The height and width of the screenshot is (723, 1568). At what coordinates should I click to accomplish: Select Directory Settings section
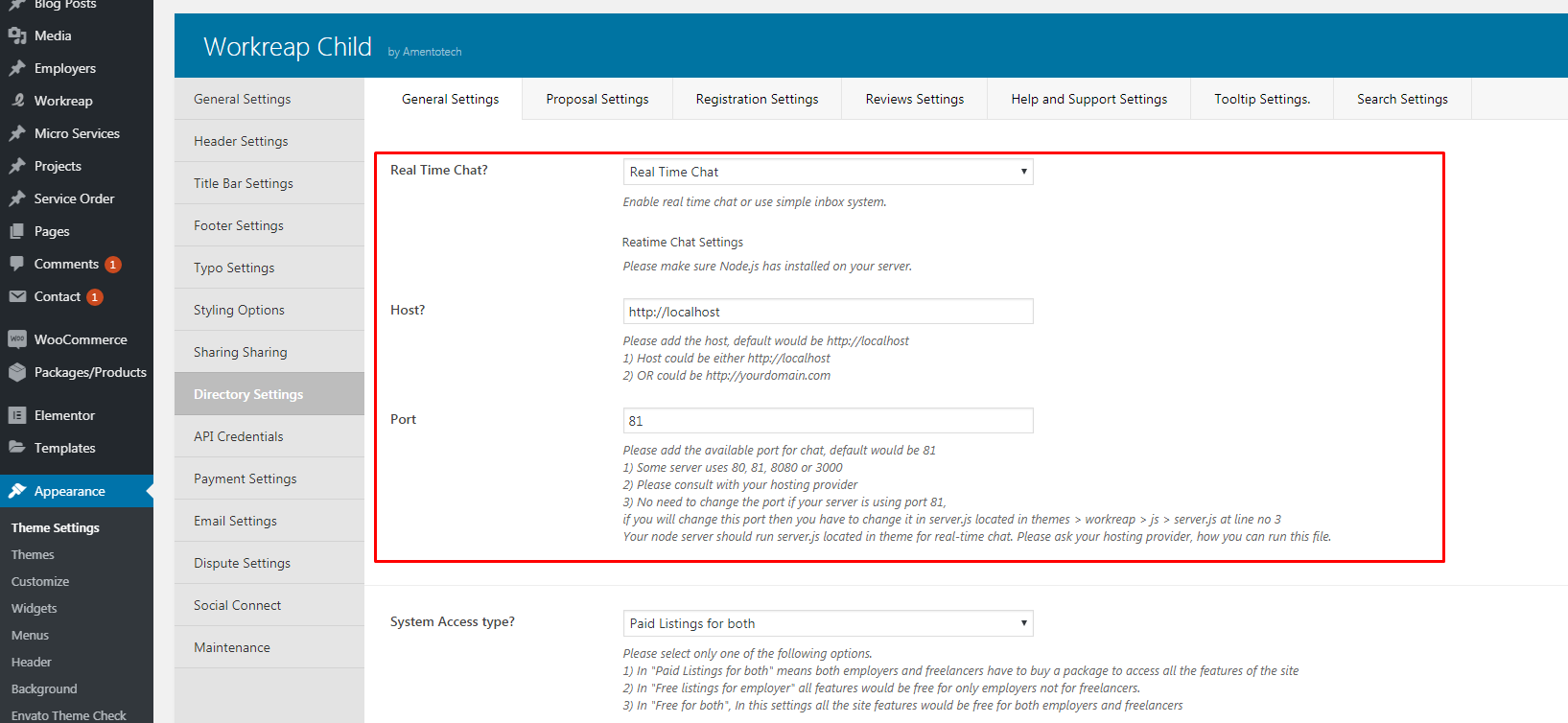(269, 394)
